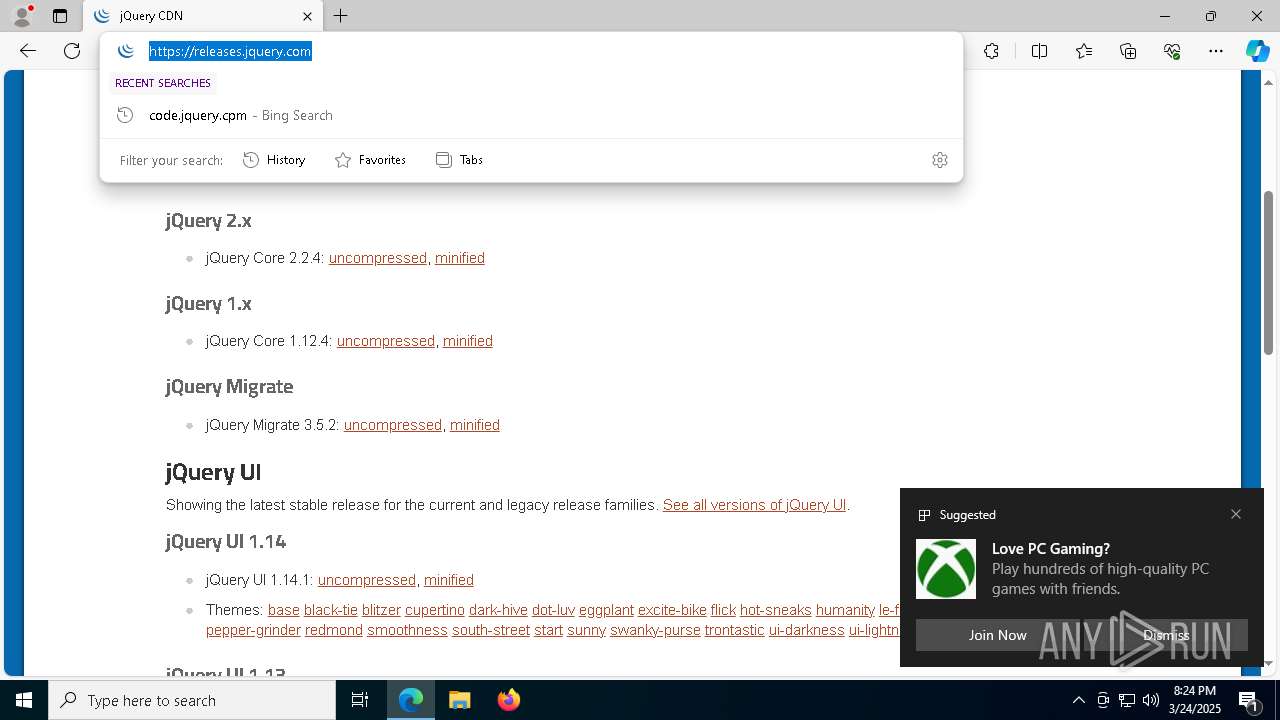Show hidden system tray icons chevron
The height and width of the screenshot is (720, 1280).
pyautogui.click(x=1079, y=700)
